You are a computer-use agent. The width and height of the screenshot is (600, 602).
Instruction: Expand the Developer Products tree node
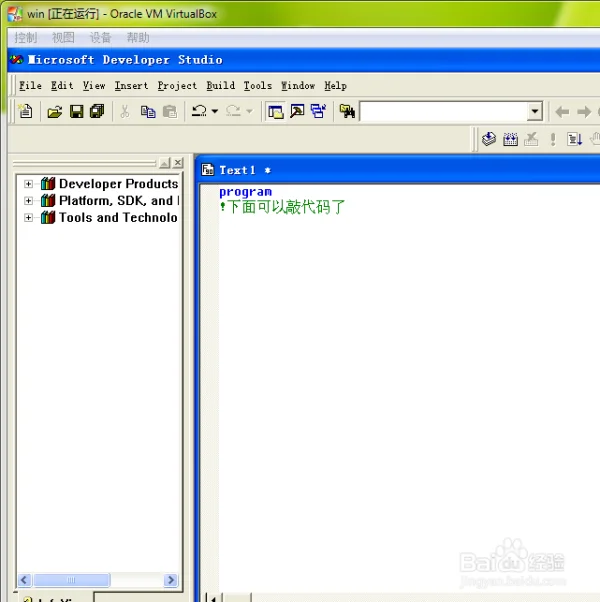click(28, 184)
